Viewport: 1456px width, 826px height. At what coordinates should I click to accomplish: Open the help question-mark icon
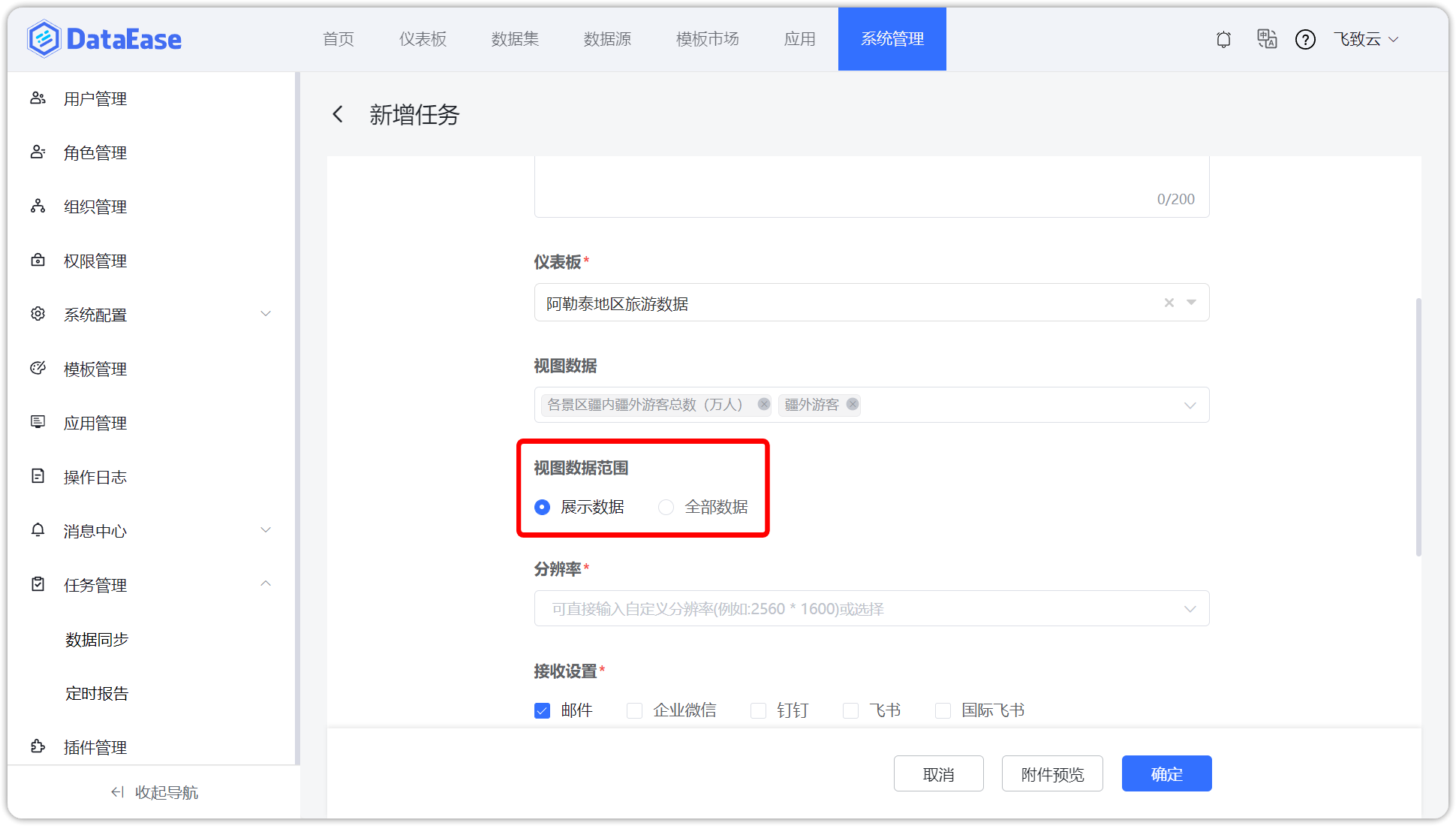point(1305,39)
